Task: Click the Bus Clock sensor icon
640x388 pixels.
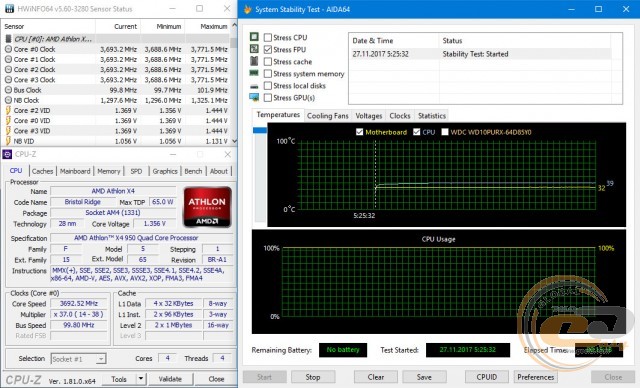Action: coord(8,90)
